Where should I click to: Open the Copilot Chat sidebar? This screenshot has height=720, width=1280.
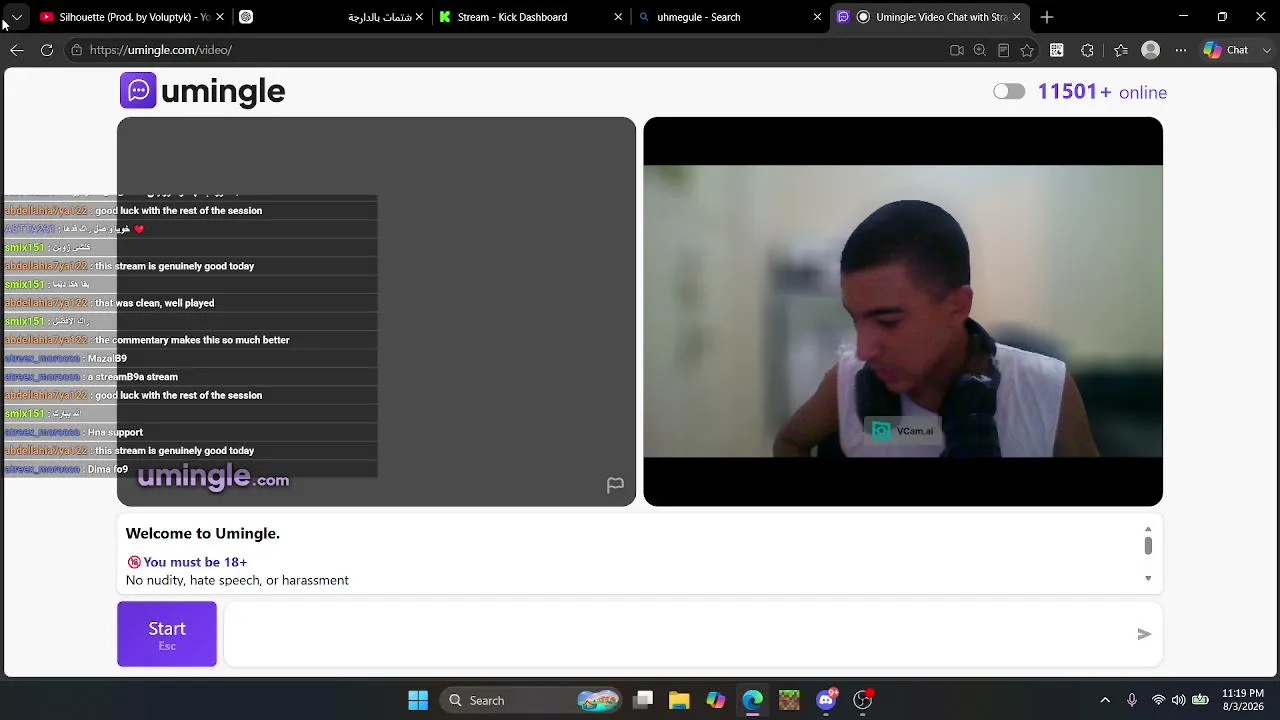pos(1226,50)
